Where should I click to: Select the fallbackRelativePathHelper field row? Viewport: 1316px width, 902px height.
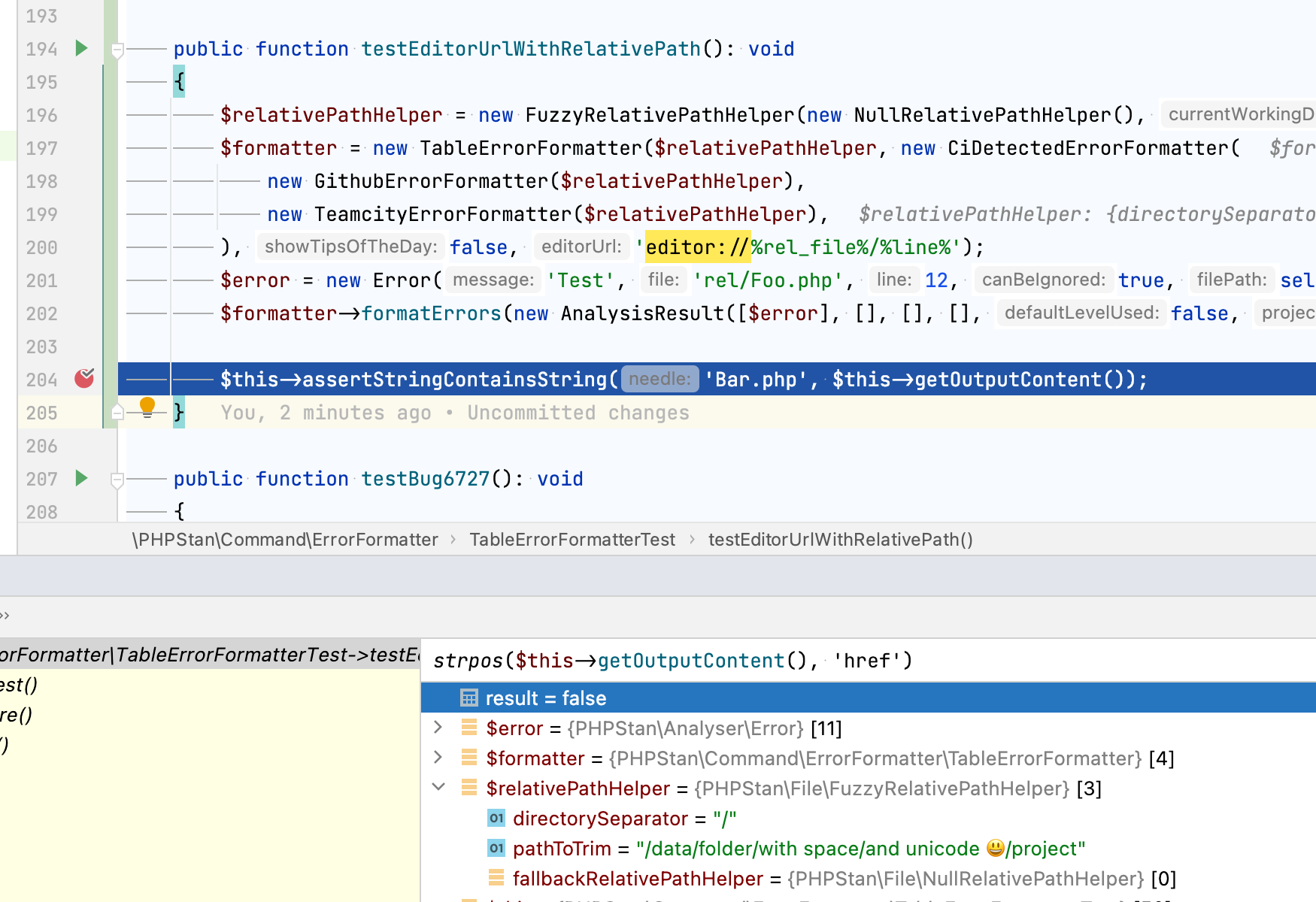[869, 878]
